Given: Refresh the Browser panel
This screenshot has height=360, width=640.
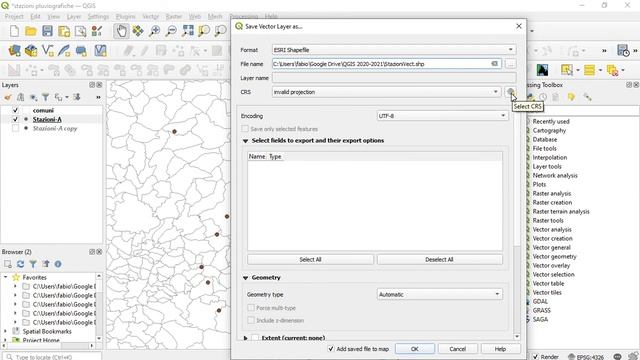Looking at the screenshot, I should click(x=20, y=264).
